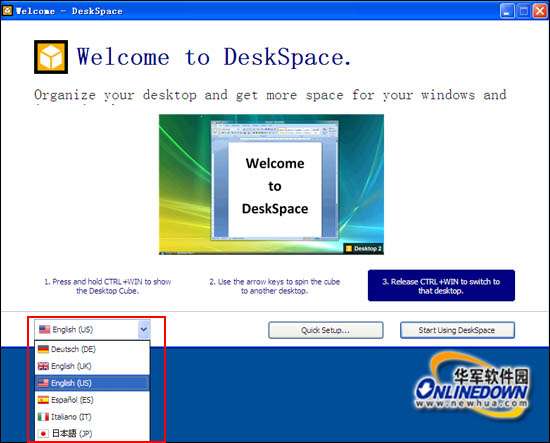The width and height of the screenshot is (550, 443).
Task: Click the DeskSpace cube logo icon
Action: 51,57
